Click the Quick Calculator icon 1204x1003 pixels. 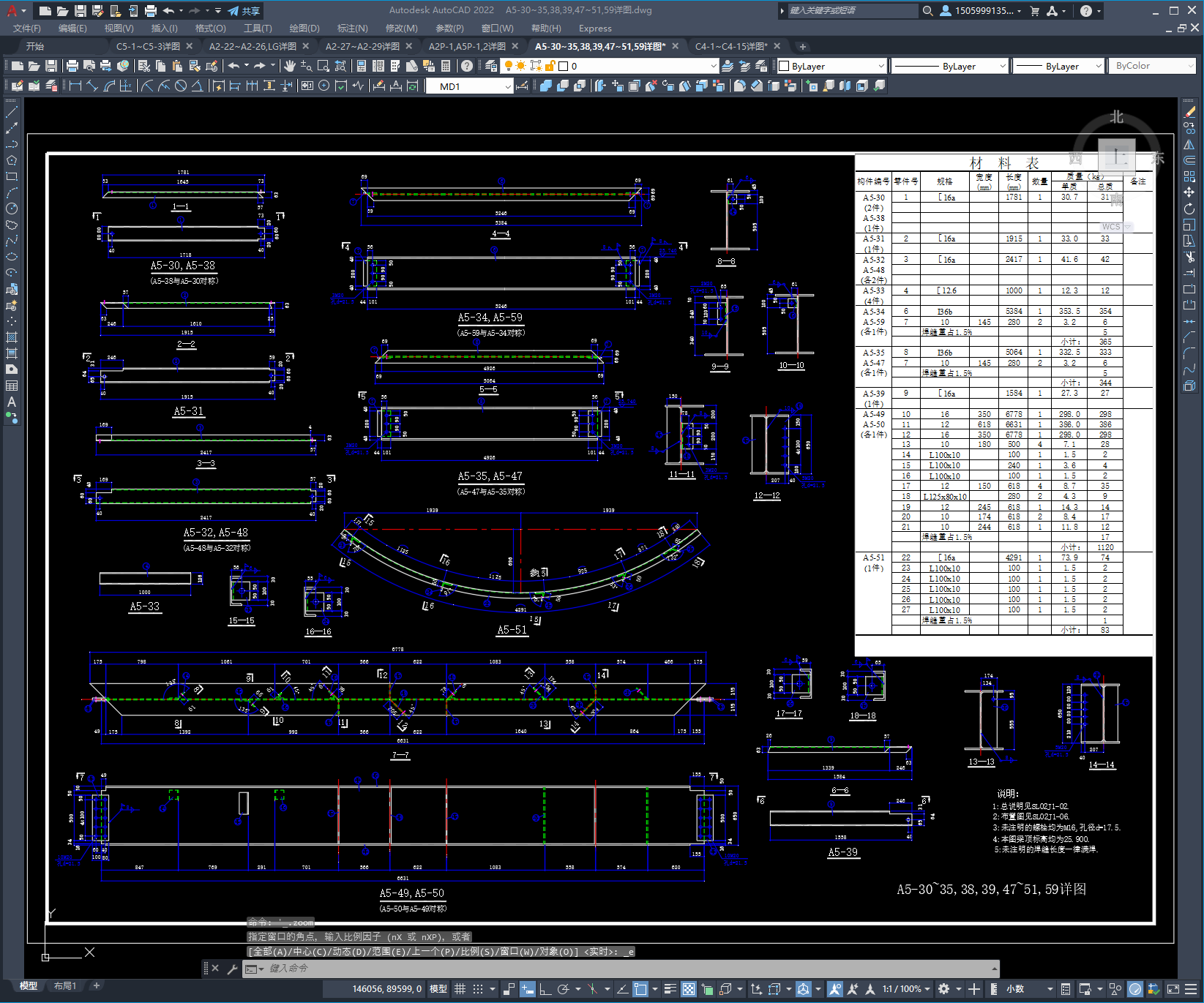click(x=446, y=66)
